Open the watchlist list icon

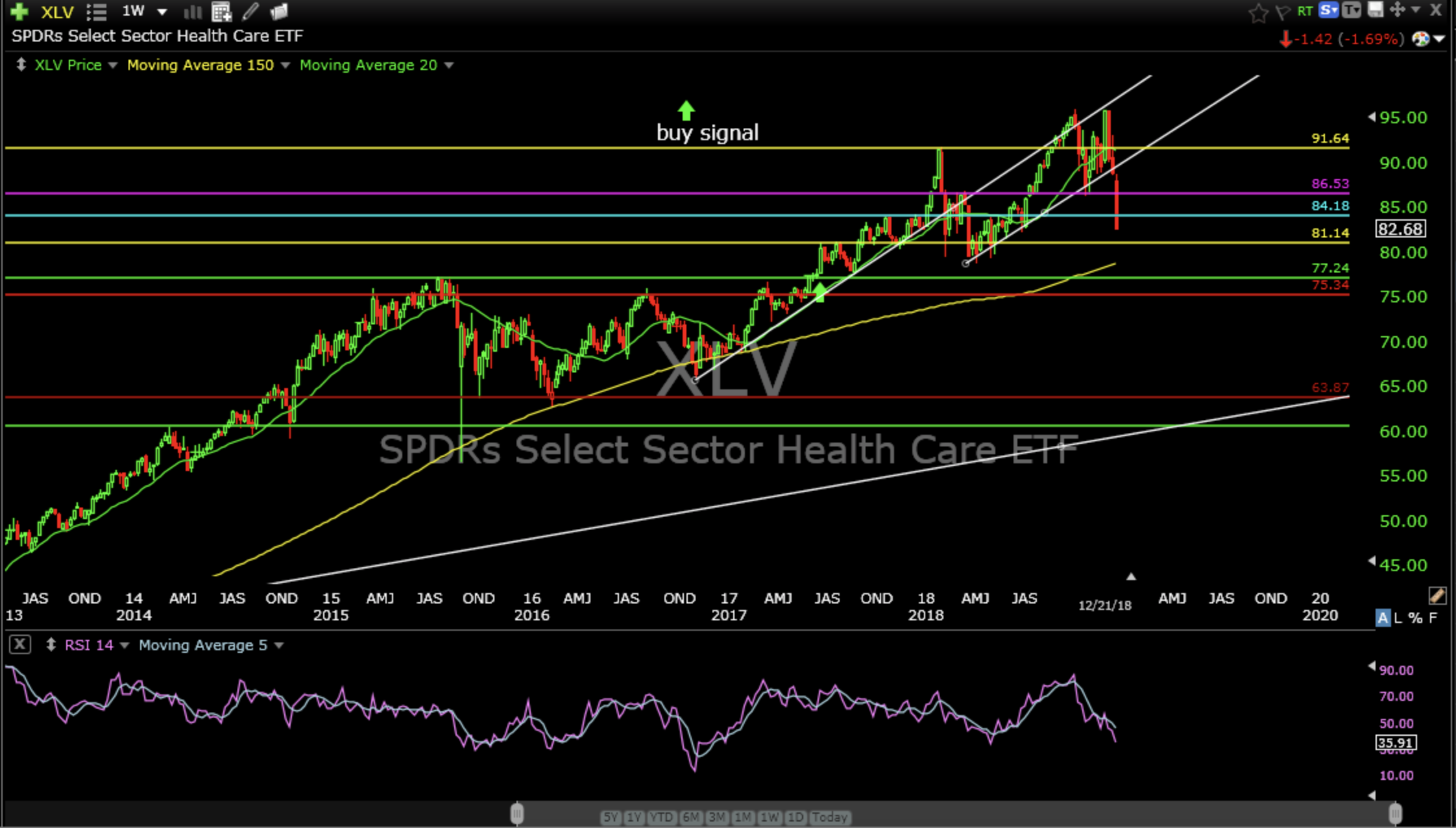point(97,12)
